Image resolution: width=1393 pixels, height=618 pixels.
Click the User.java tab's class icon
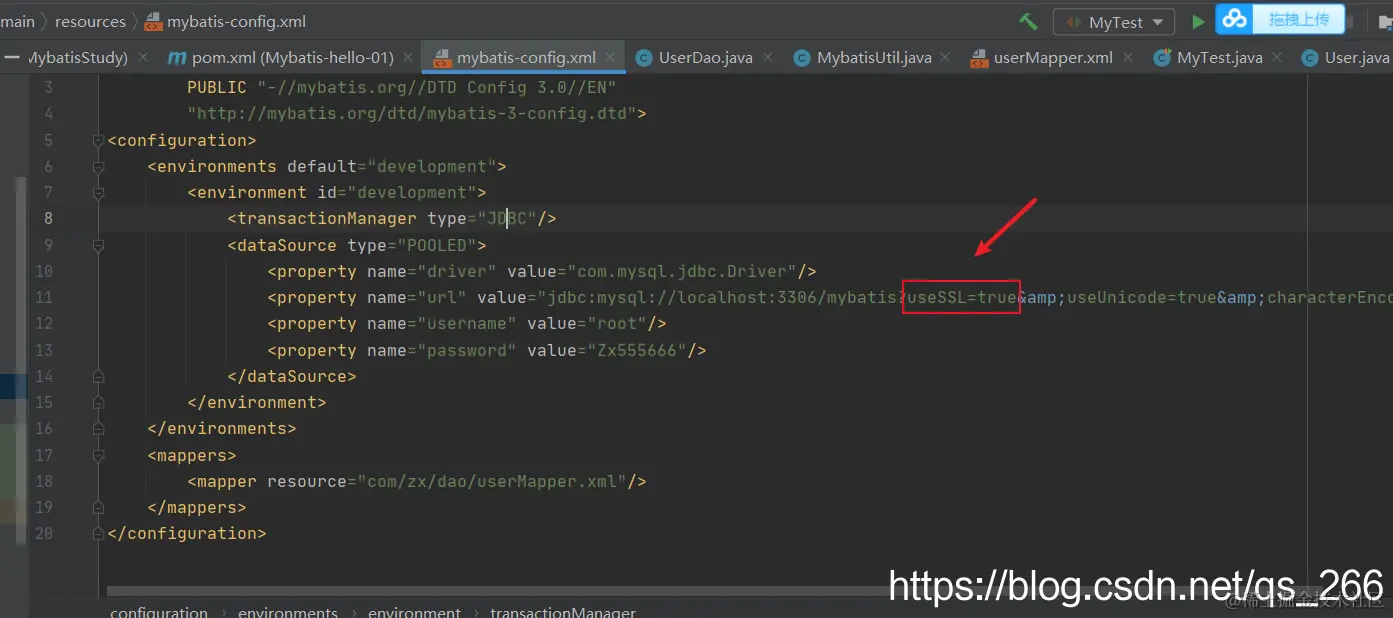(1309, 58)
